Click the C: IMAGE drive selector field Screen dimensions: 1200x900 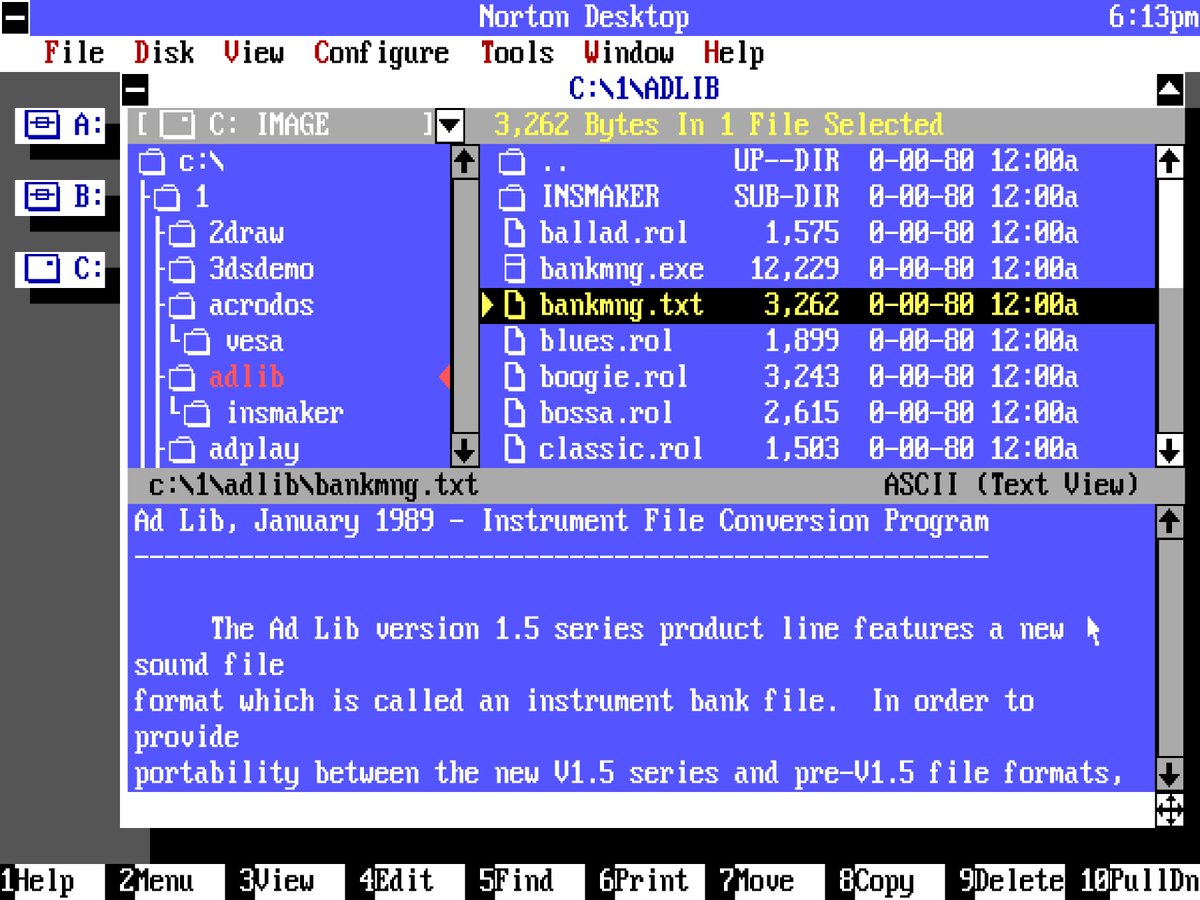tap(286, 125)
